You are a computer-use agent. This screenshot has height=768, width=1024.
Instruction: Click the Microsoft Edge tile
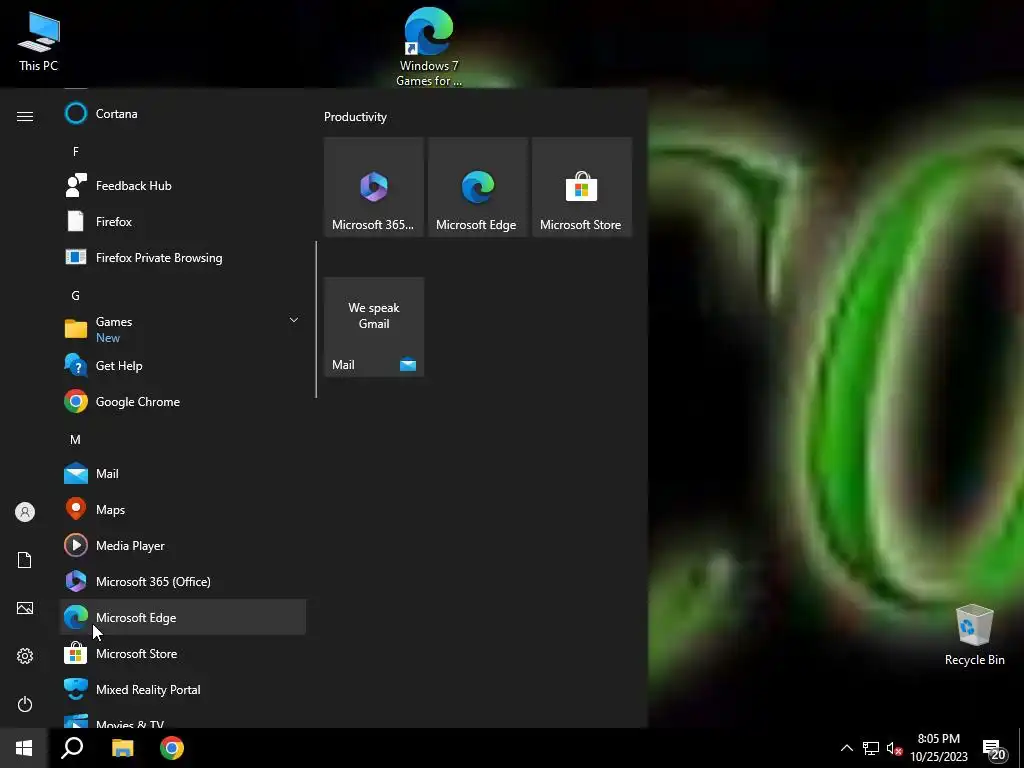(477, 187)
